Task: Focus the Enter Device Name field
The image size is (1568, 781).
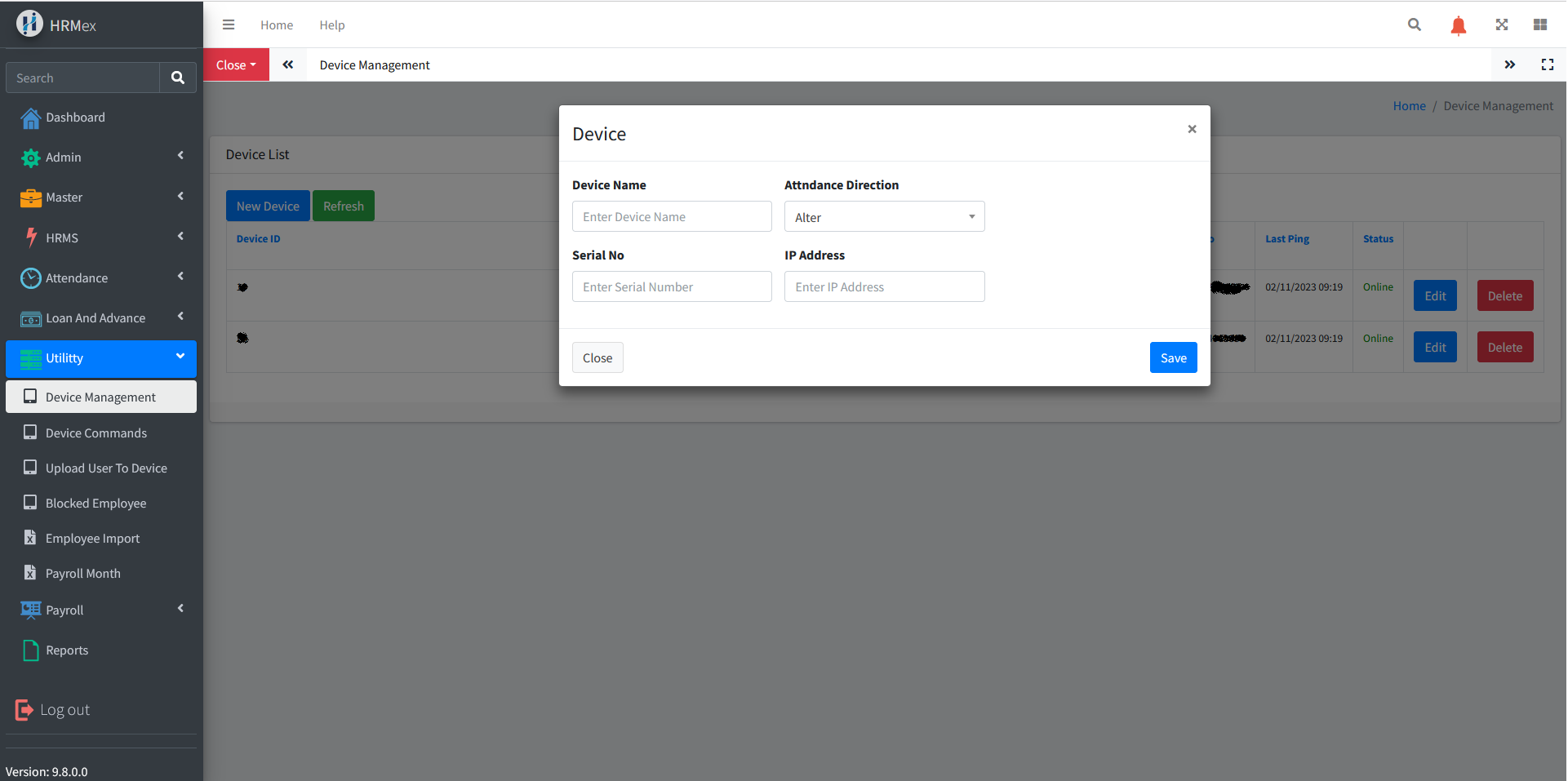Action: click(x=671, y=217)
